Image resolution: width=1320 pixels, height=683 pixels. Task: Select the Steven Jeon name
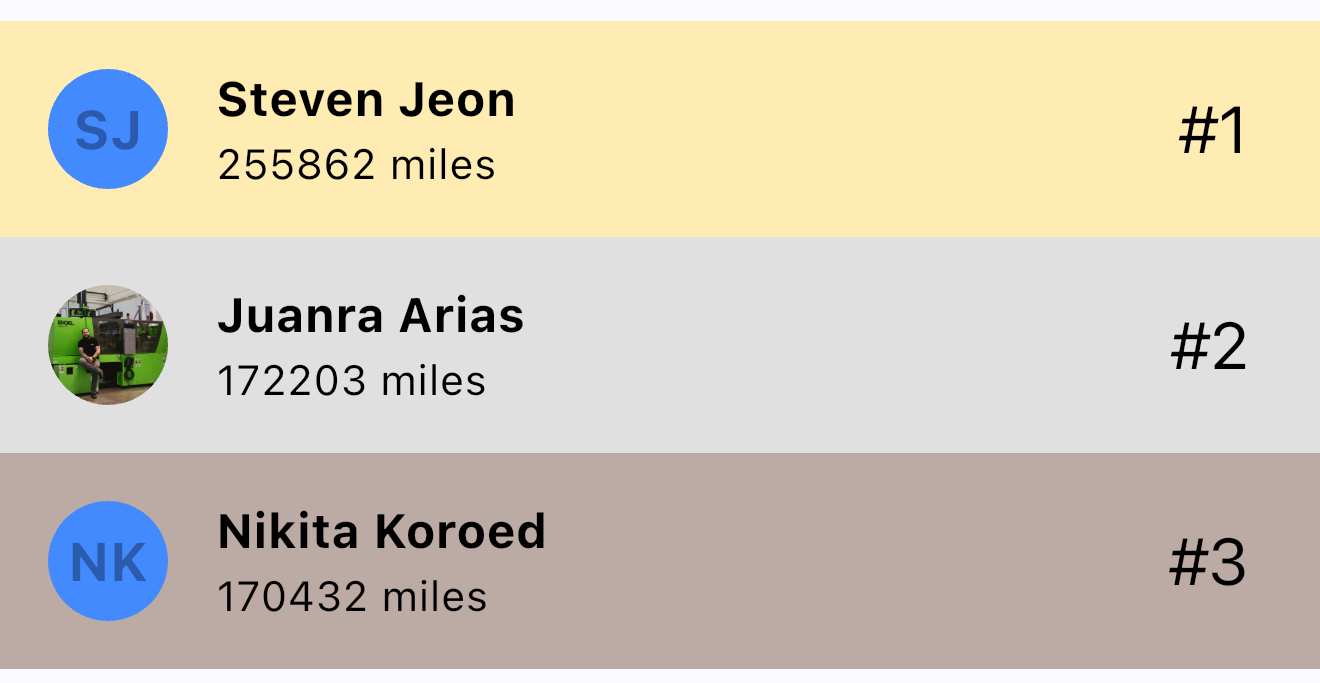(366, 100)
